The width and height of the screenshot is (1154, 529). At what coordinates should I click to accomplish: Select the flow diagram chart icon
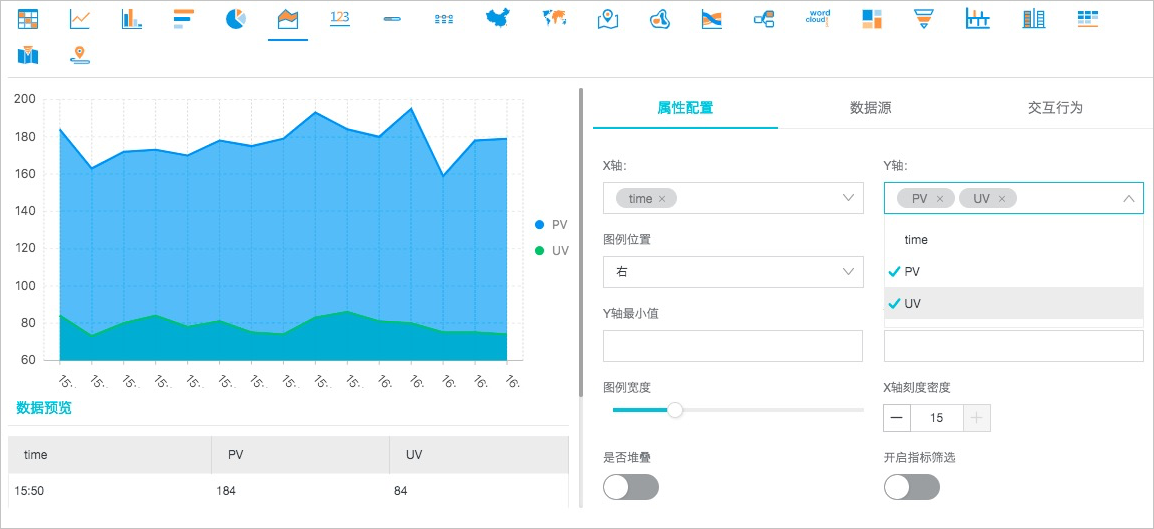[444, 18]
